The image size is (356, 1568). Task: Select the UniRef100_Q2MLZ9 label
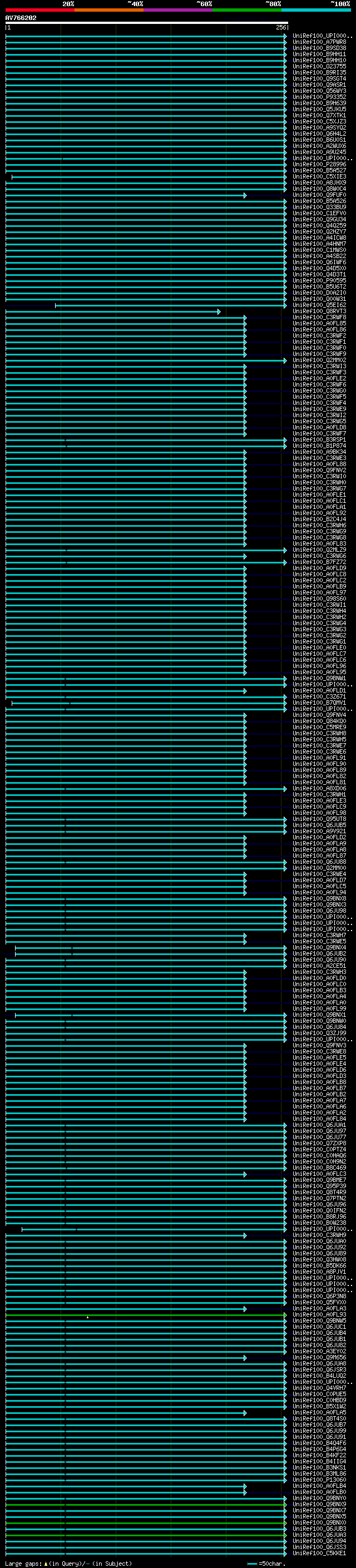319,550
